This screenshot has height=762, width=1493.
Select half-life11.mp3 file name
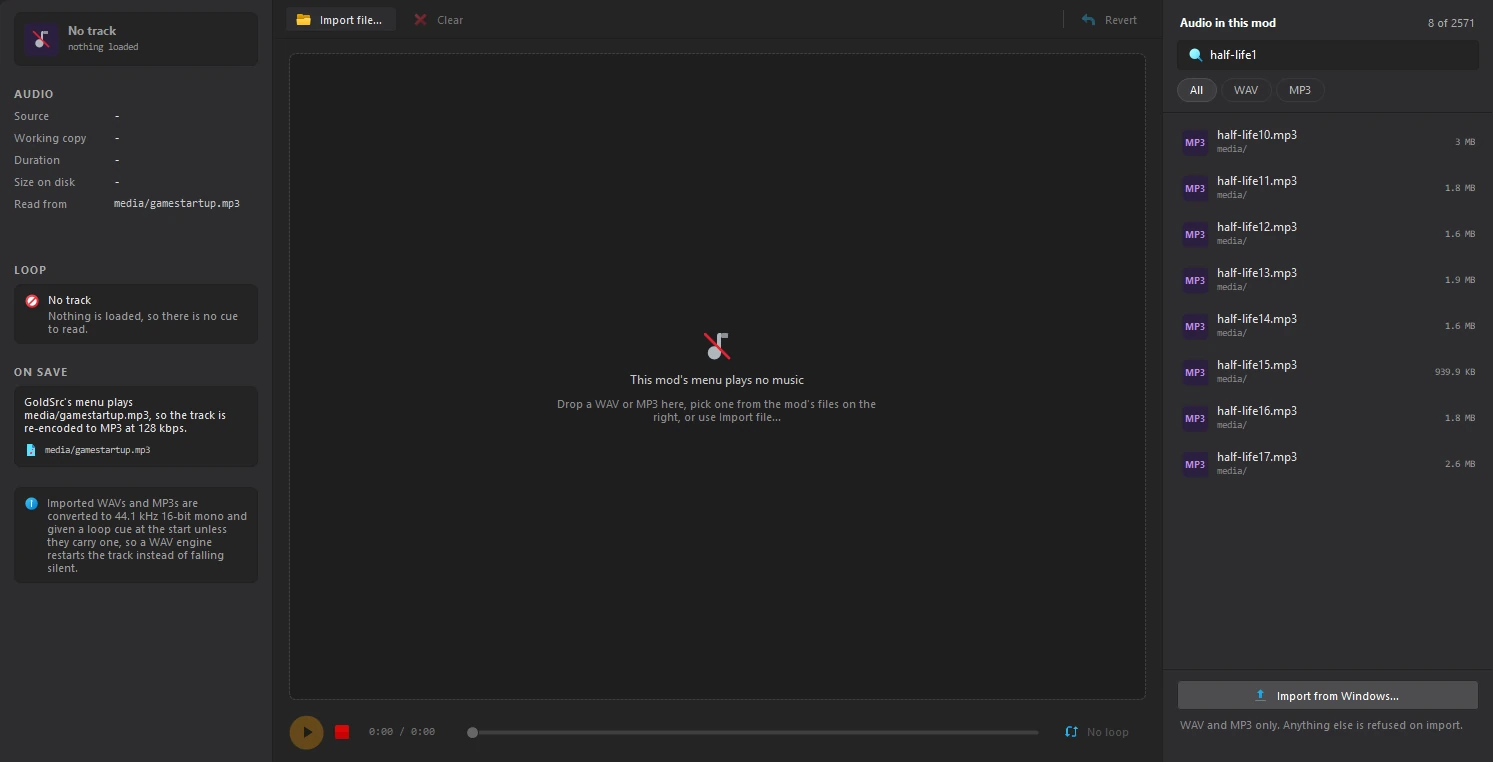point(1257,181)
